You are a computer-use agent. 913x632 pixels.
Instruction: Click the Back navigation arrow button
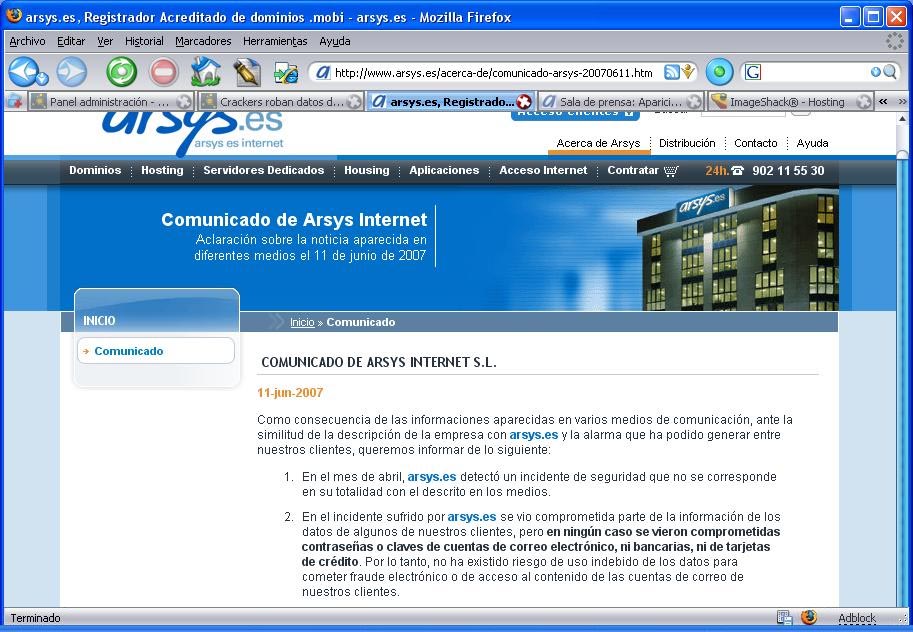pos(23,72)
